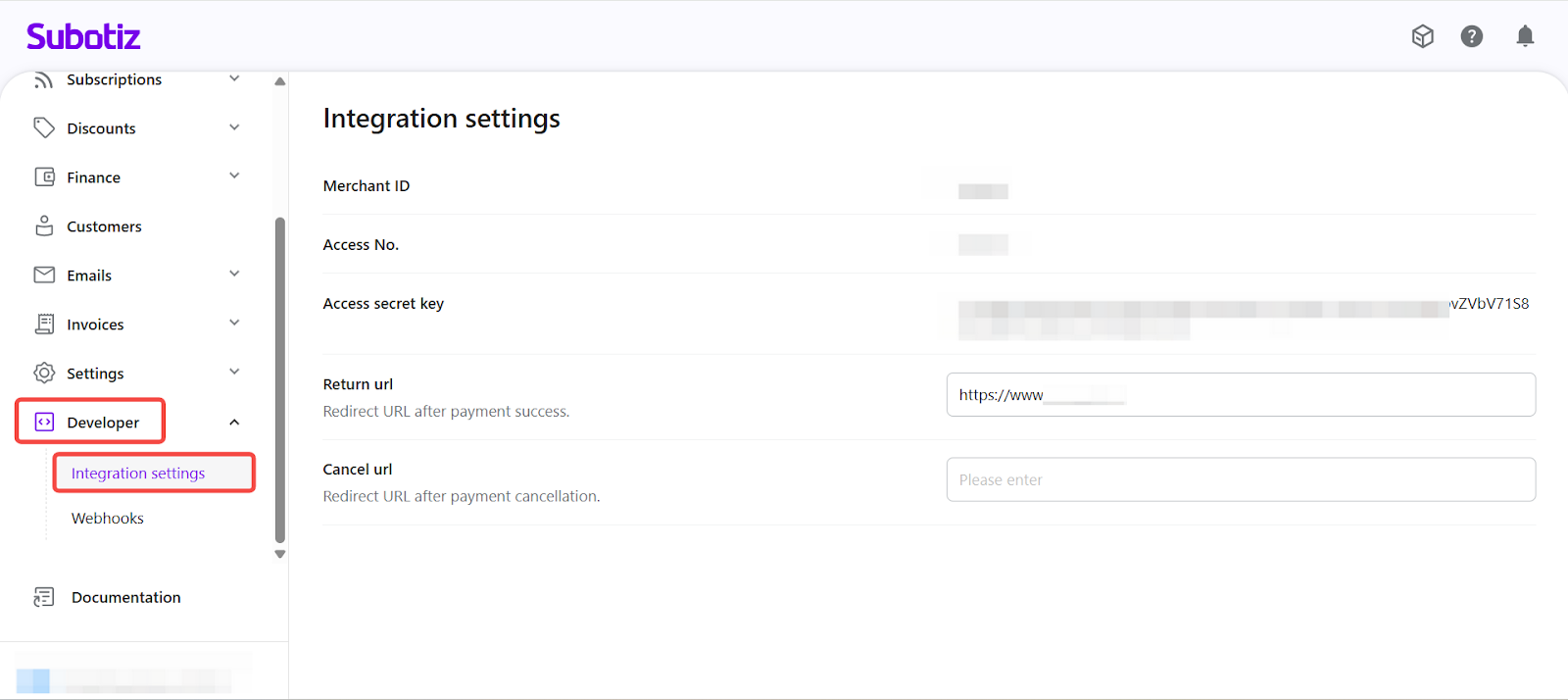Open the notifications bell
This screenshot has width=1568, height=700.
tap(1524, 36)
